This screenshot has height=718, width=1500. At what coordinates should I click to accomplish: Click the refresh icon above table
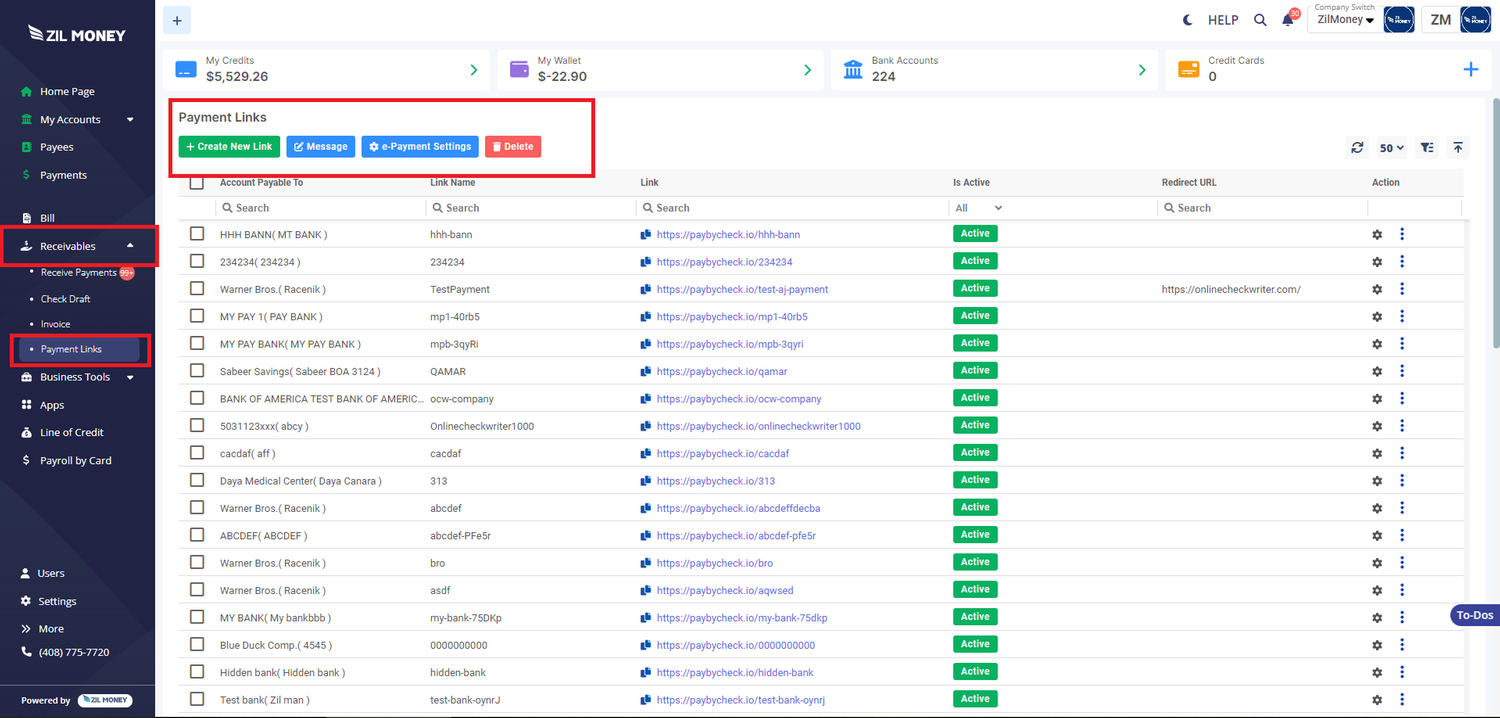pyautogui.click(x=1357, y=147)
